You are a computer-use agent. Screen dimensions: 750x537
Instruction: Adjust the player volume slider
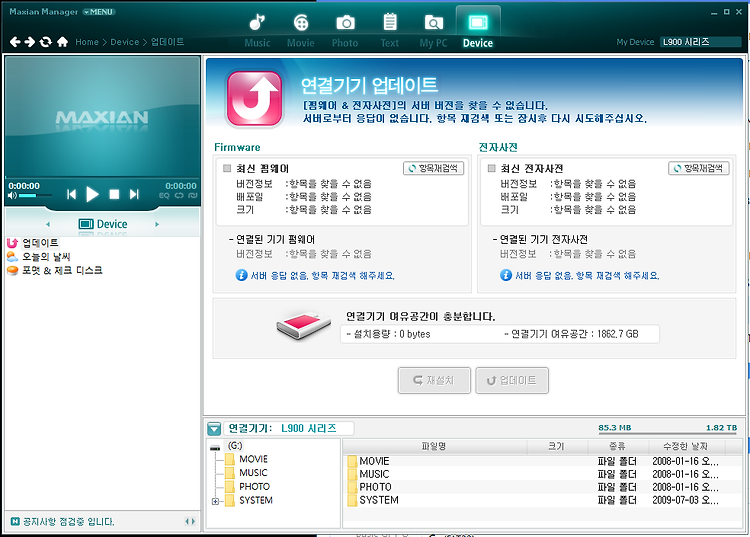[35, 196]
